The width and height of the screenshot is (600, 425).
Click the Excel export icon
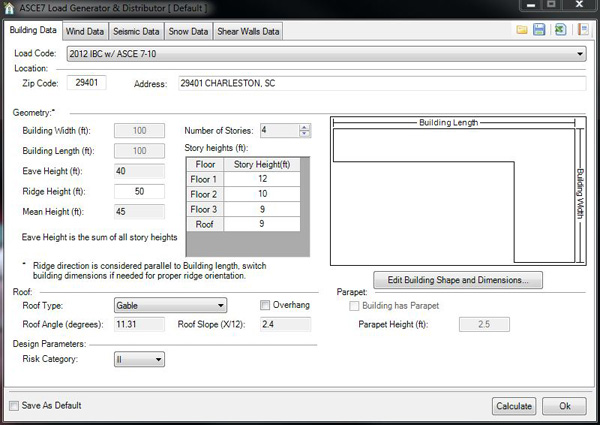coord(561,29)
